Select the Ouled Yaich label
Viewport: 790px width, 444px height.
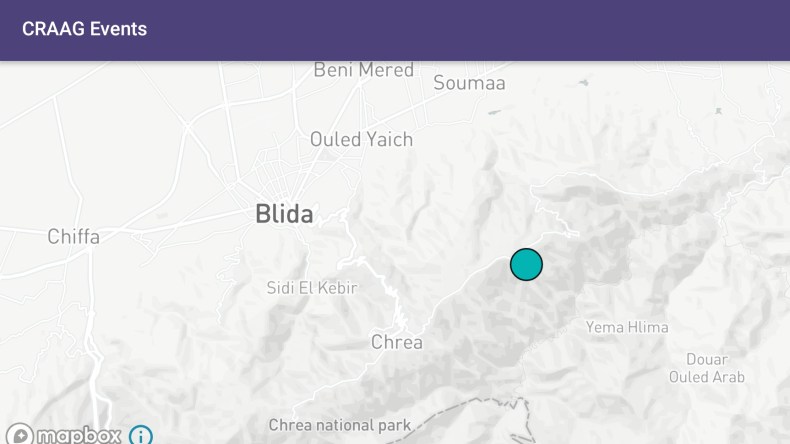361,139
